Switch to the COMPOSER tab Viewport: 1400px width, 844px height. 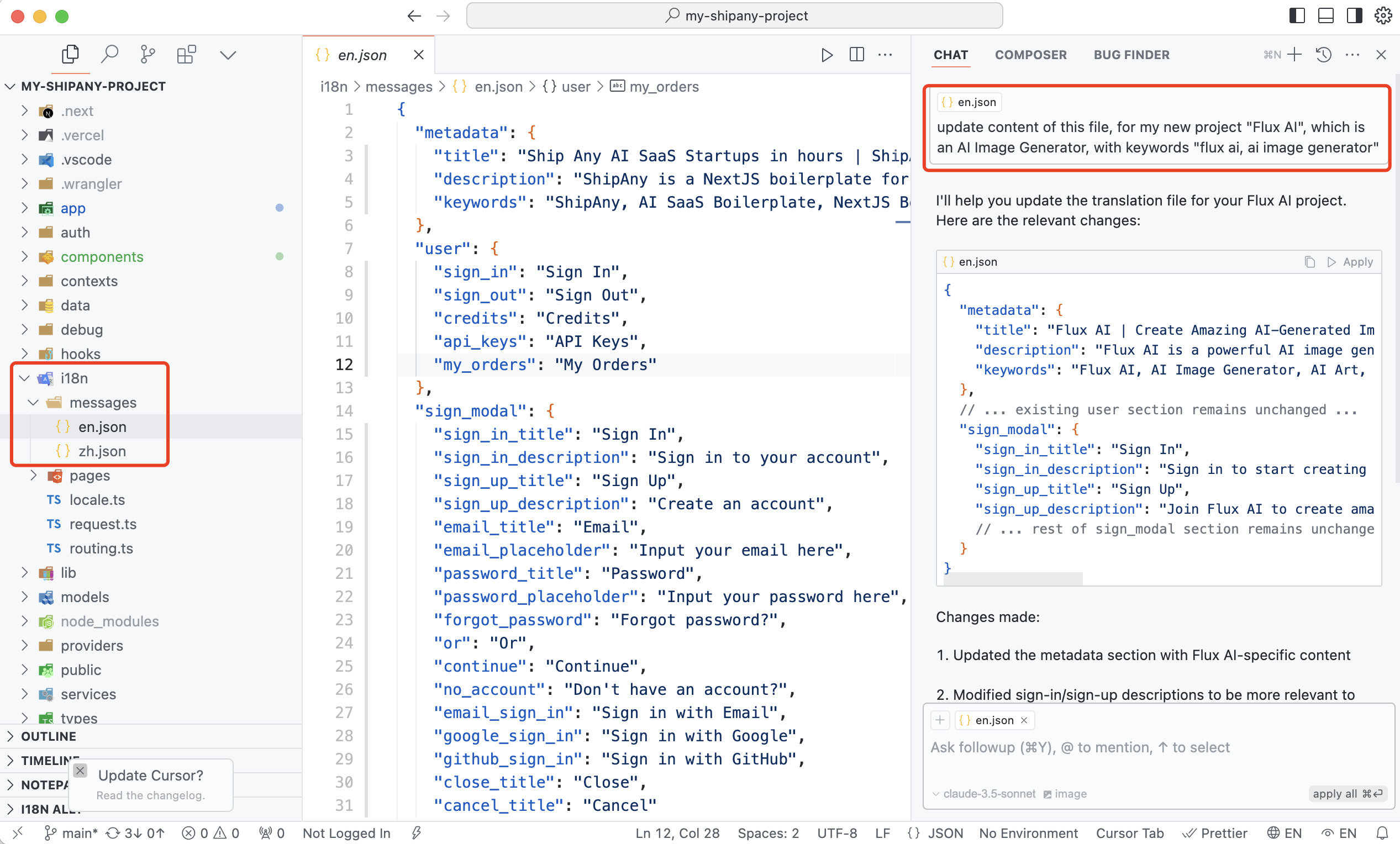(1030, 55)
